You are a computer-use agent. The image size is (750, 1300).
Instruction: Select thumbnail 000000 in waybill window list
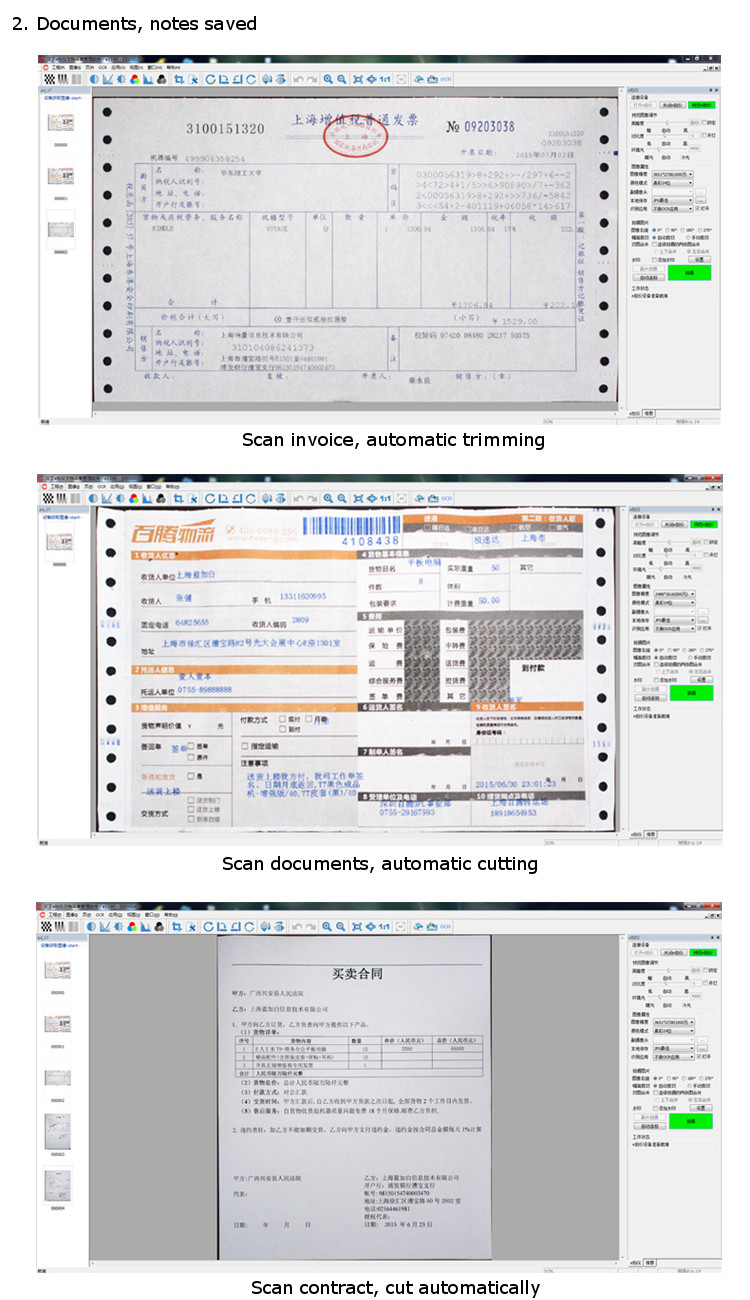click(x=60, y=541)
